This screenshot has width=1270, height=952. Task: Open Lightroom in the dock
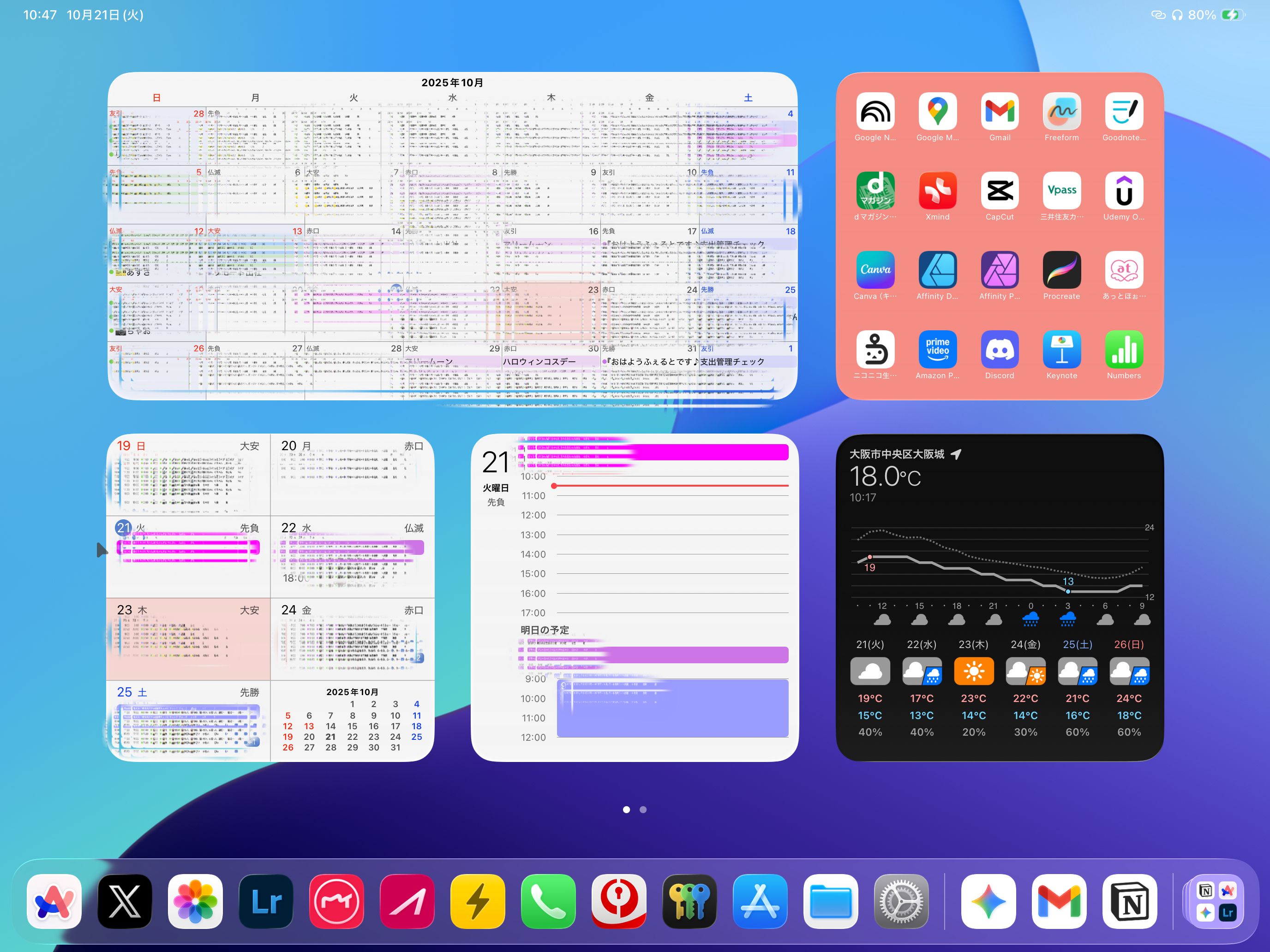click(266, 901)
